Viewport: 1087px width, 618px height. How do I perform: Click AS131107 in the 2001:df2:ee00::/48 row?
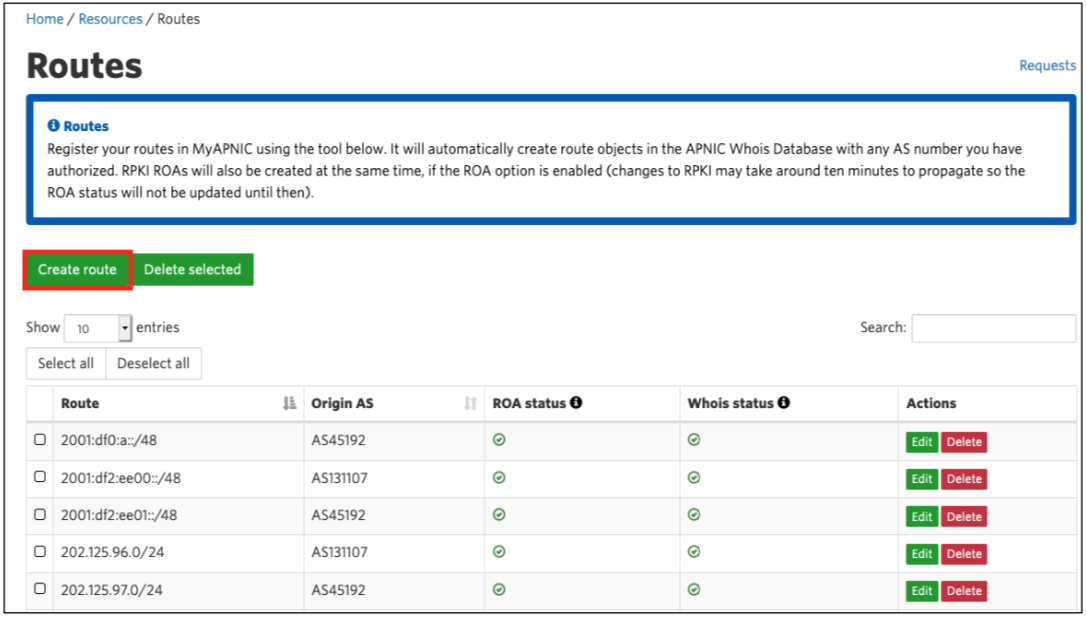340,478
